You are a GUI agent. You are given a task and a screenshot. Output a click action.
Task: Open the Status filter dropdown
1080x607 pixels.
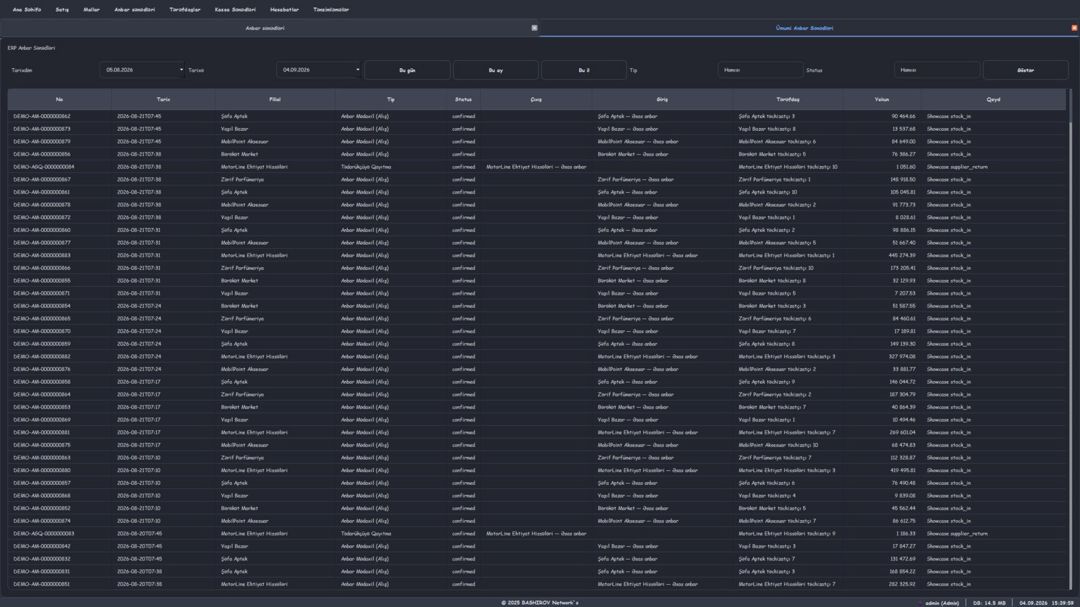coord(937,70)
